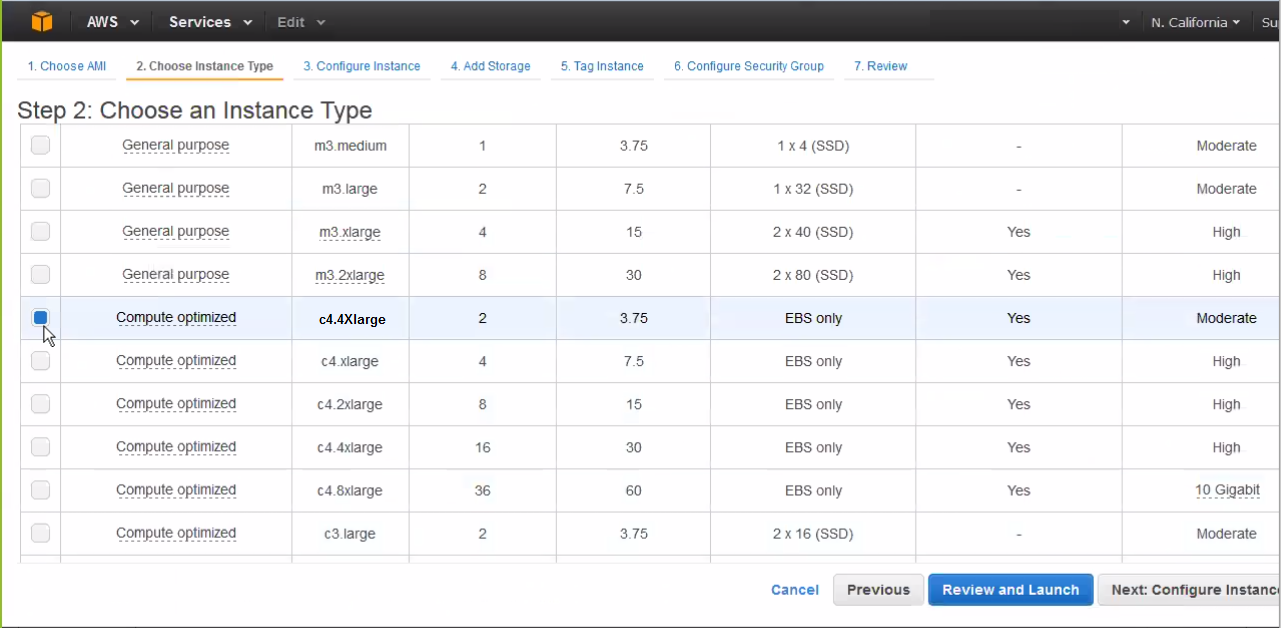This screenshot has height=628, width=1281.
Task: Click General purpose link in m3.xlarge row
Action: click(175, 231)
